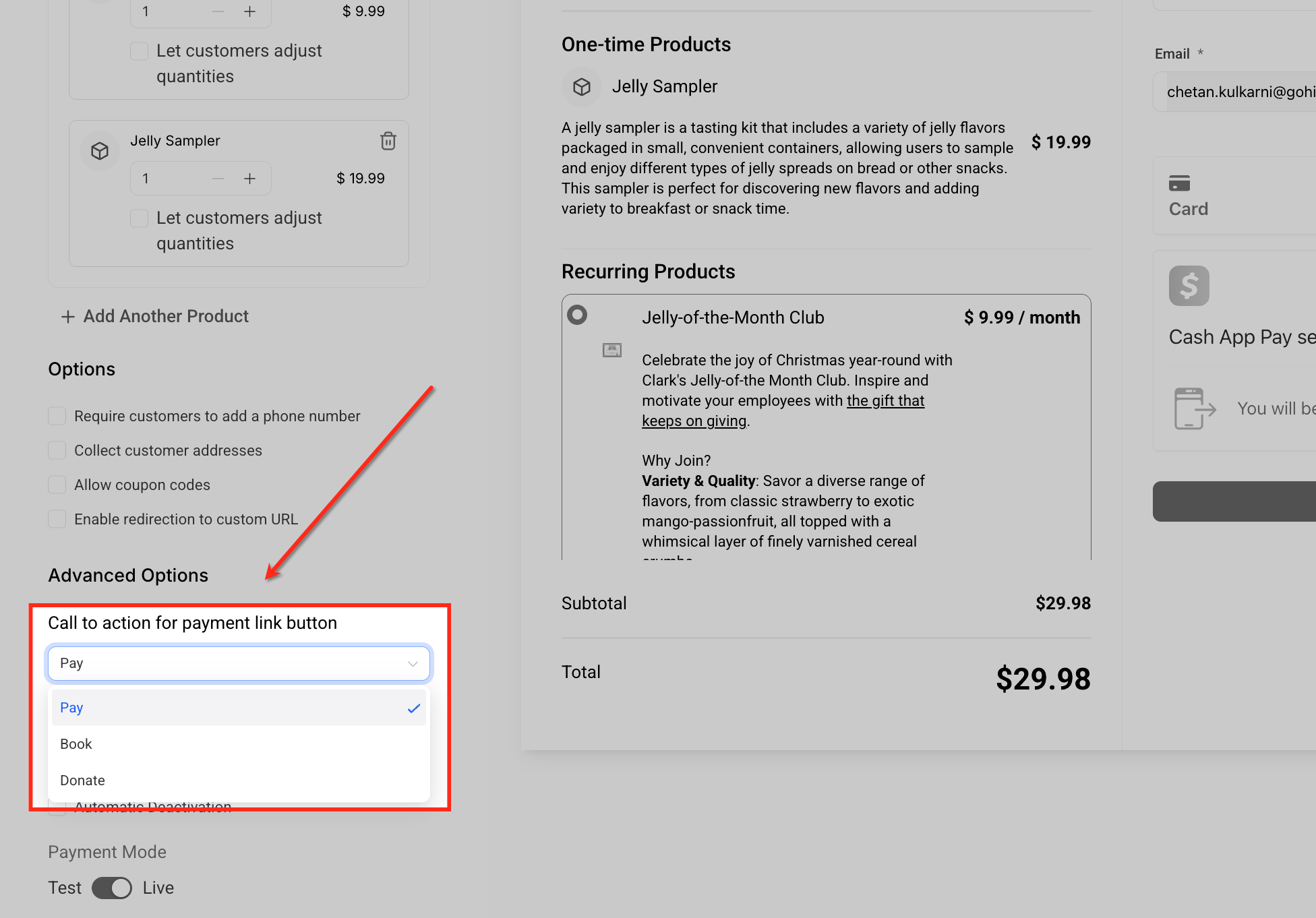Delete the Jelly Sampler product with trash icon
This screenshot has height=918, width=1316.
coord(388,141)
